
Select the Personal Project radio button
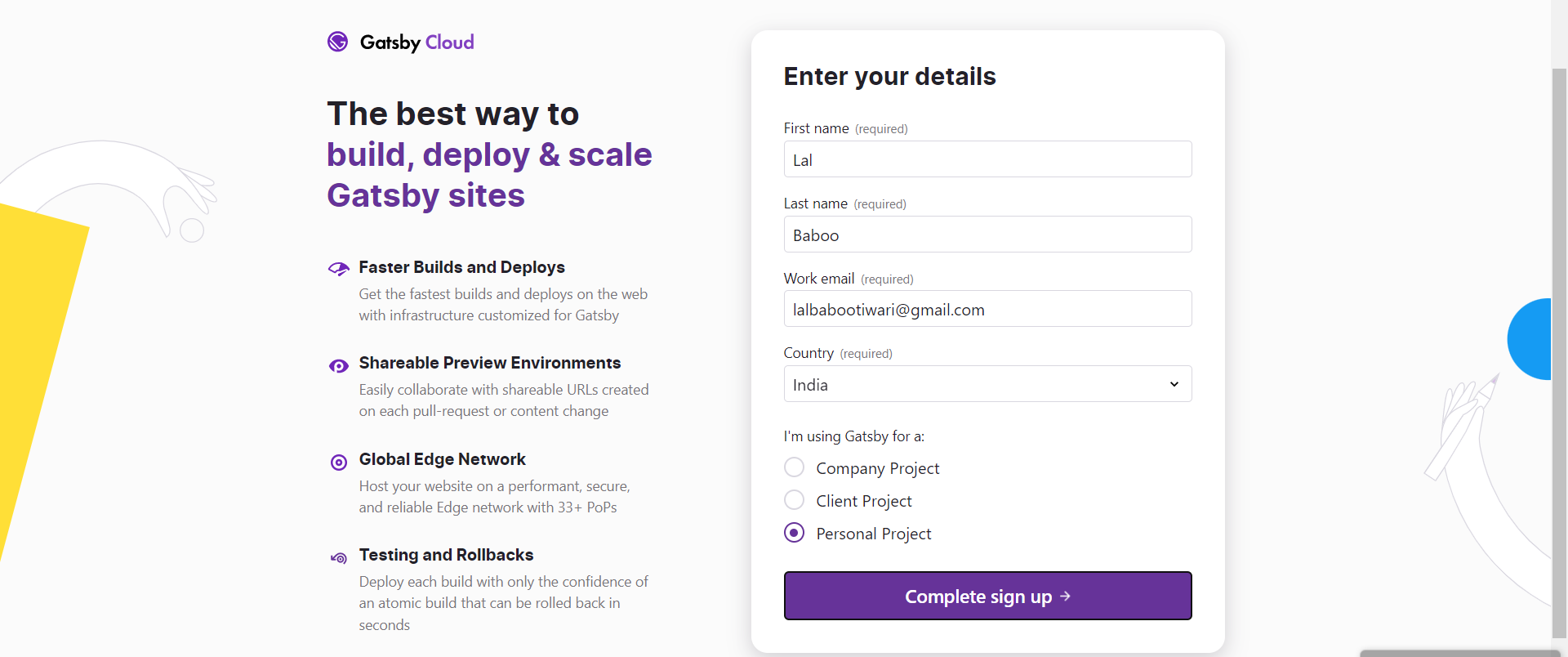[x=794, y=533]
